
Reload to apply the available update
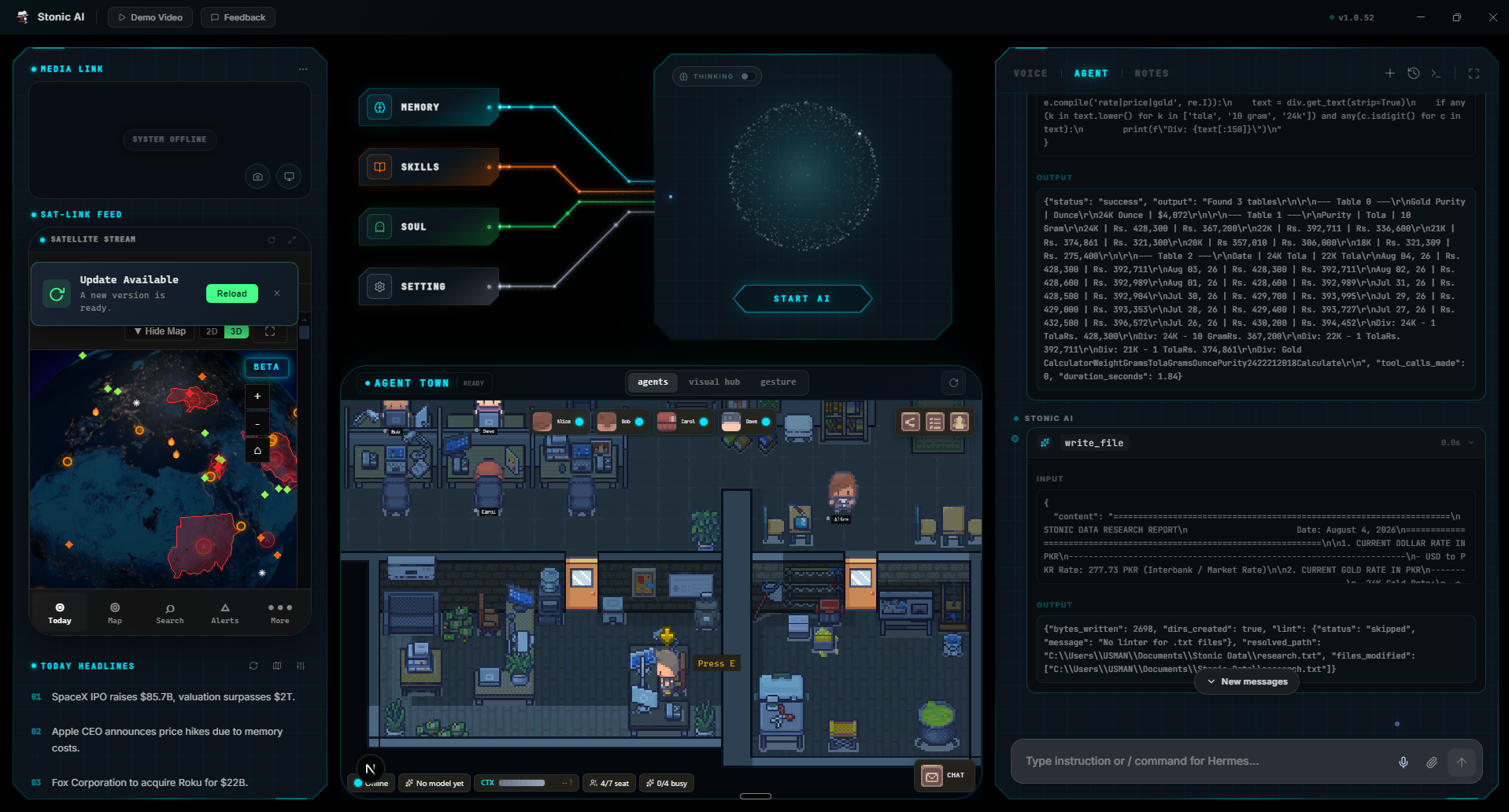(x=231, y=293)
